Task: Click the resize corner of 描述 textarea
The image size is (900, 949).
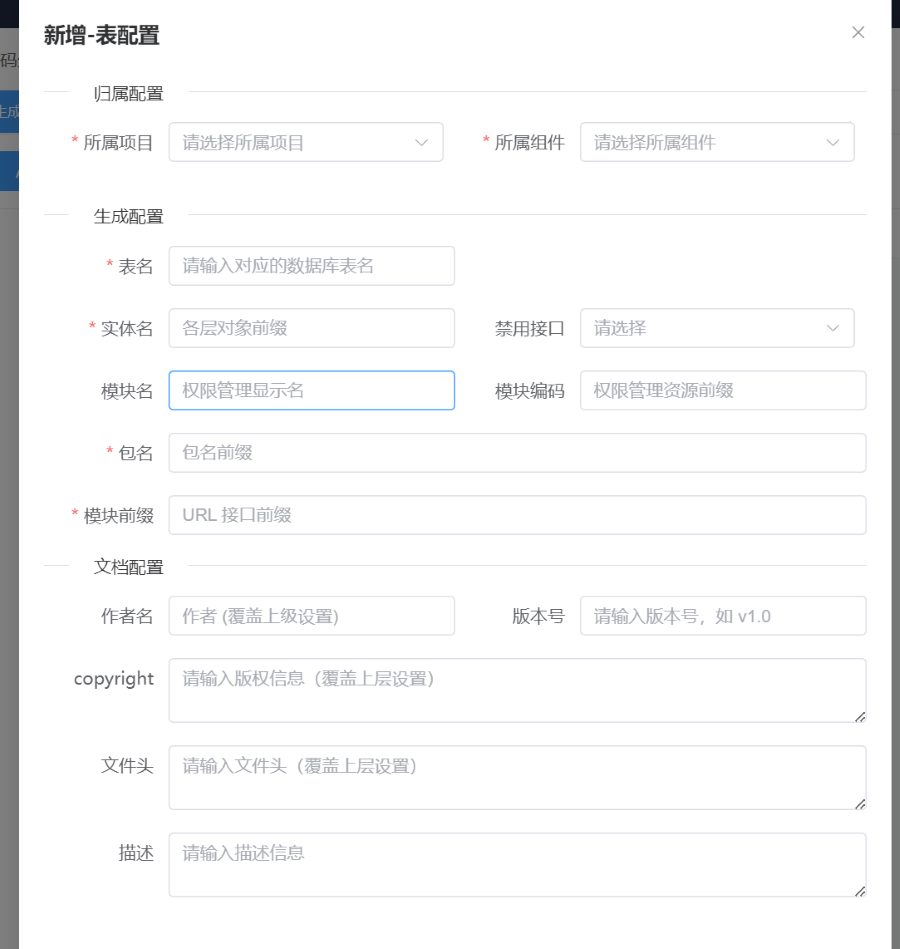Action: pos(860,890)
